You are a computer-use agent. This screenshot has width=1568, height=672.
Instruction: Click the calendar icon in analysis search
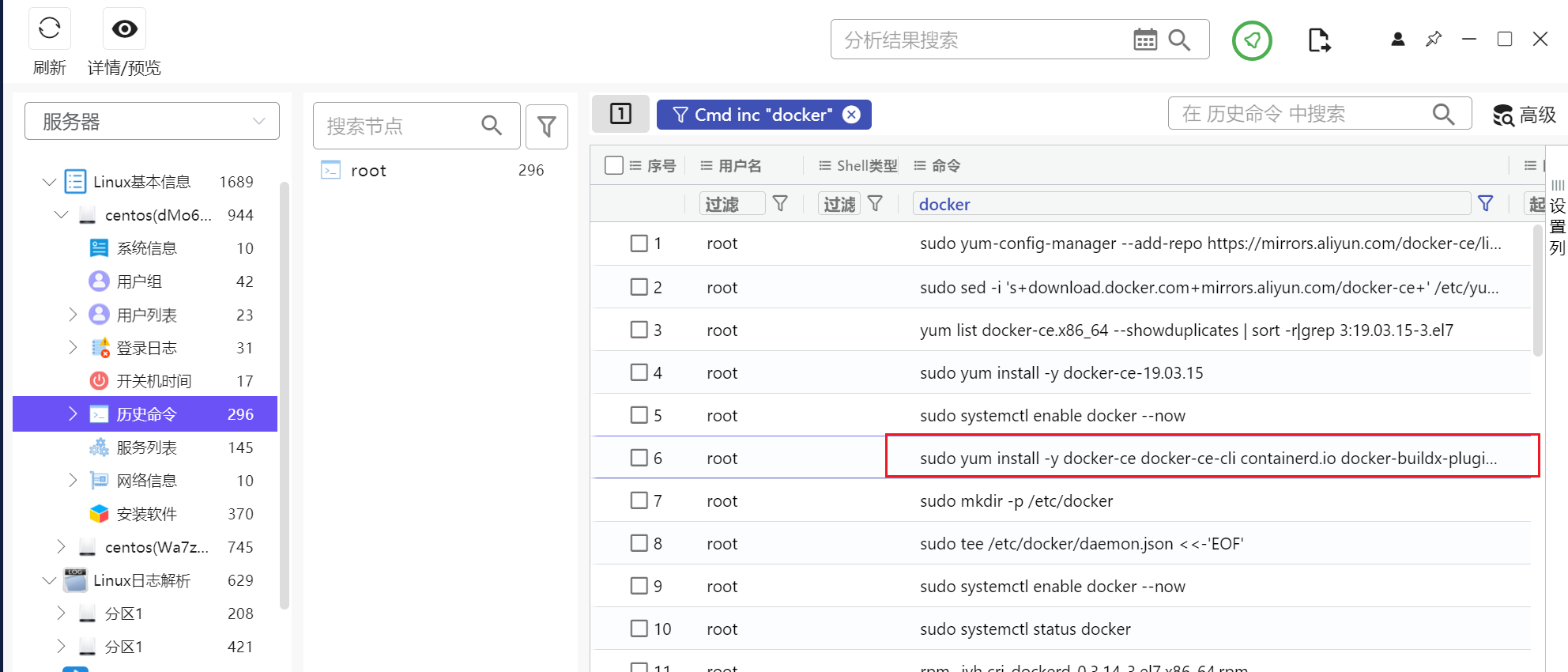[1144, 40]
